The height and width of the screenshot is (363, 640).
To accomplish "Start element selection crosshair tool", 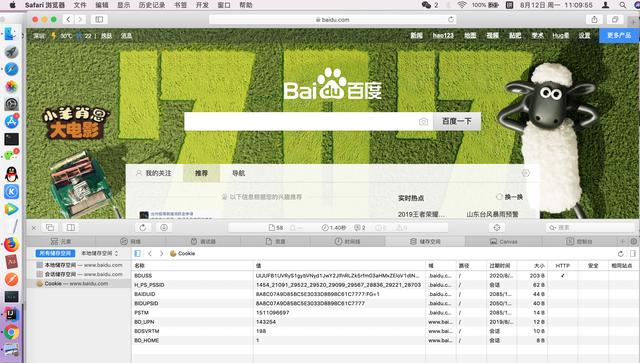I will coord(497,227).
